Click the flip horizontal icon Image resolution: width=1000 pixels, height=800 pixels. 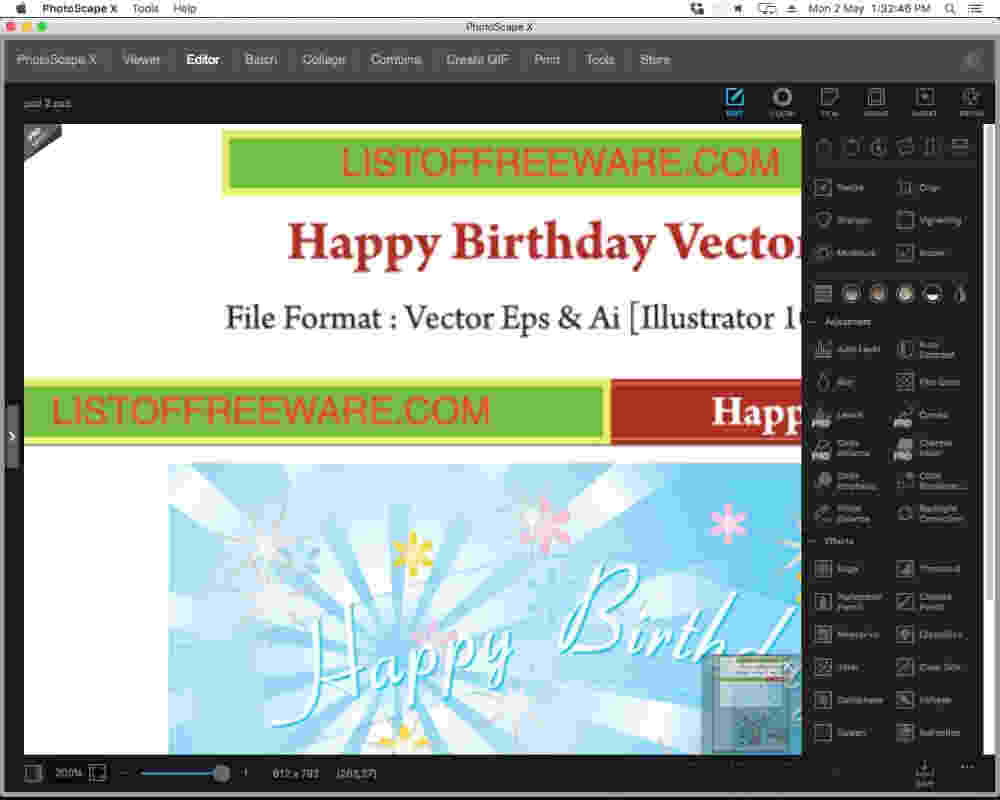click(905, 147)
